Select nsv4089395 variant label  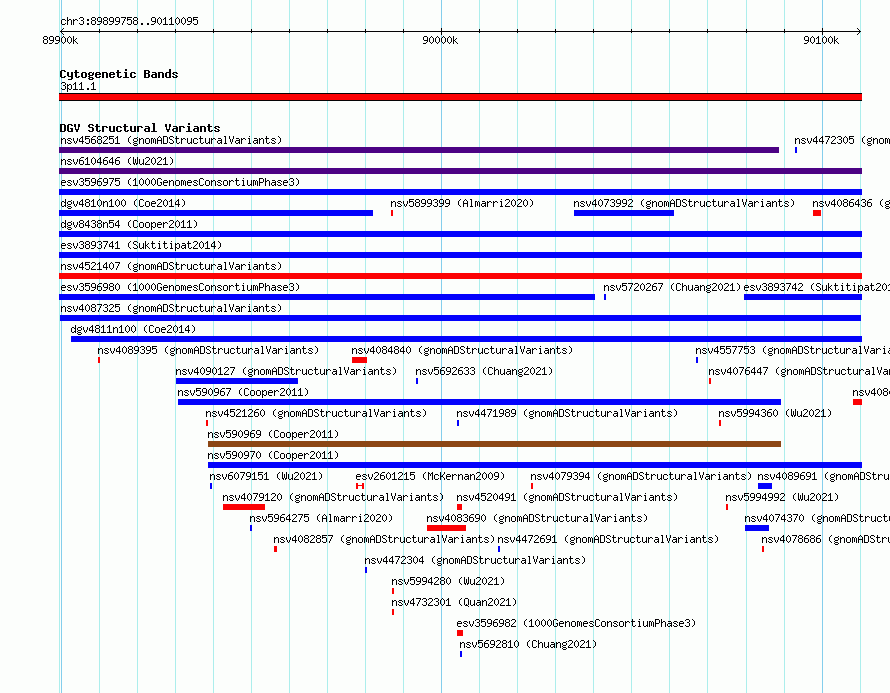pos(208,350)
